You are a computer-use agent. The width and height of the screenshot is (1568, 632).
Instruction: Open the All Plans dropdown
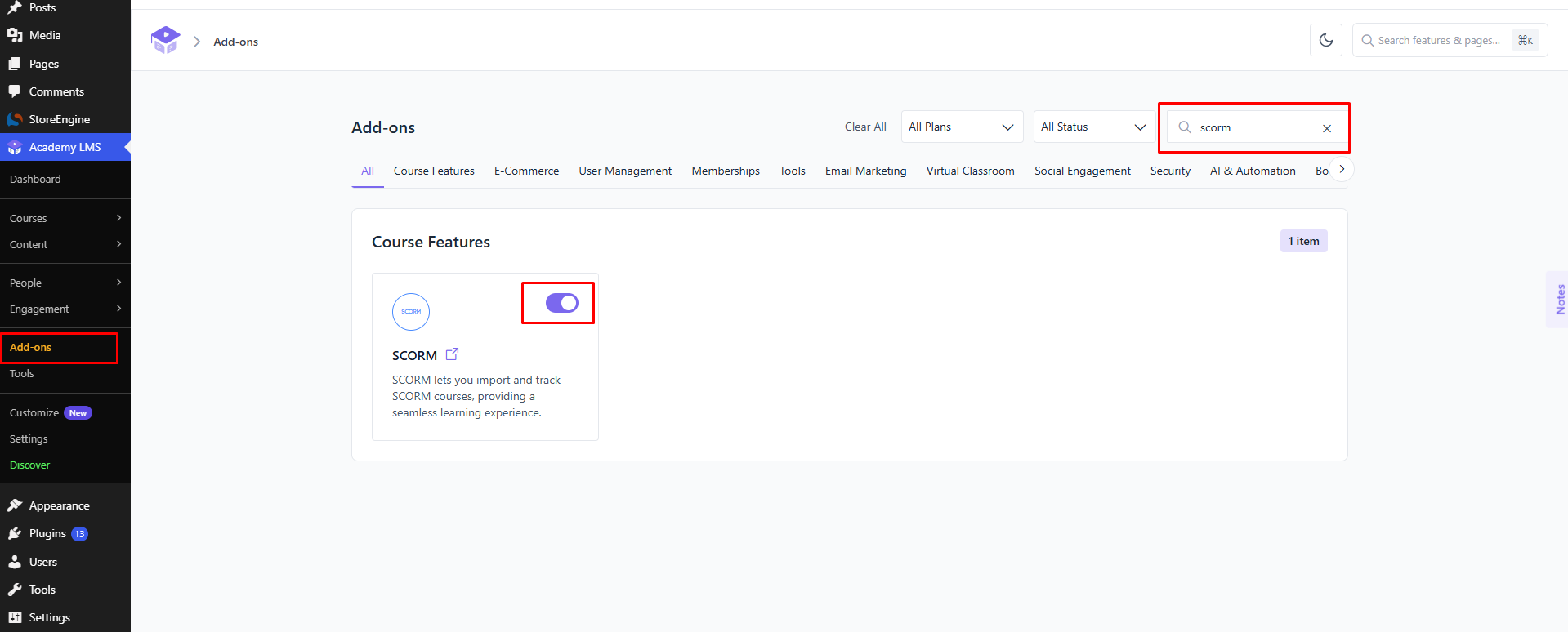962,127
